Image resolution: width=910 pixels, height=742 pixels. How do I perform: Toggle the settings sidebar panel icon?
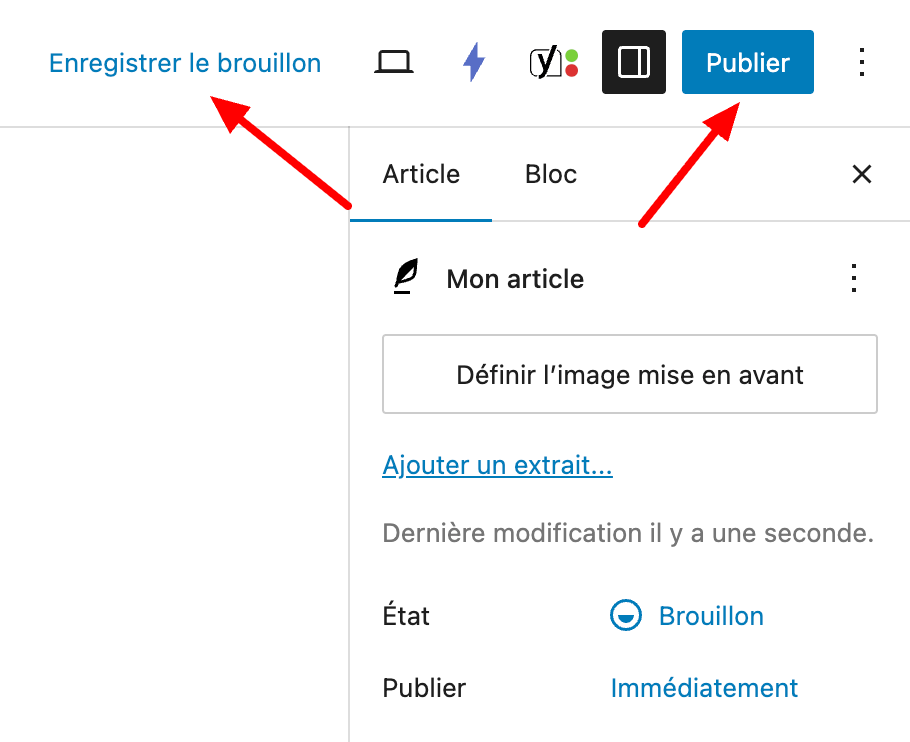(x=633, y=61)
